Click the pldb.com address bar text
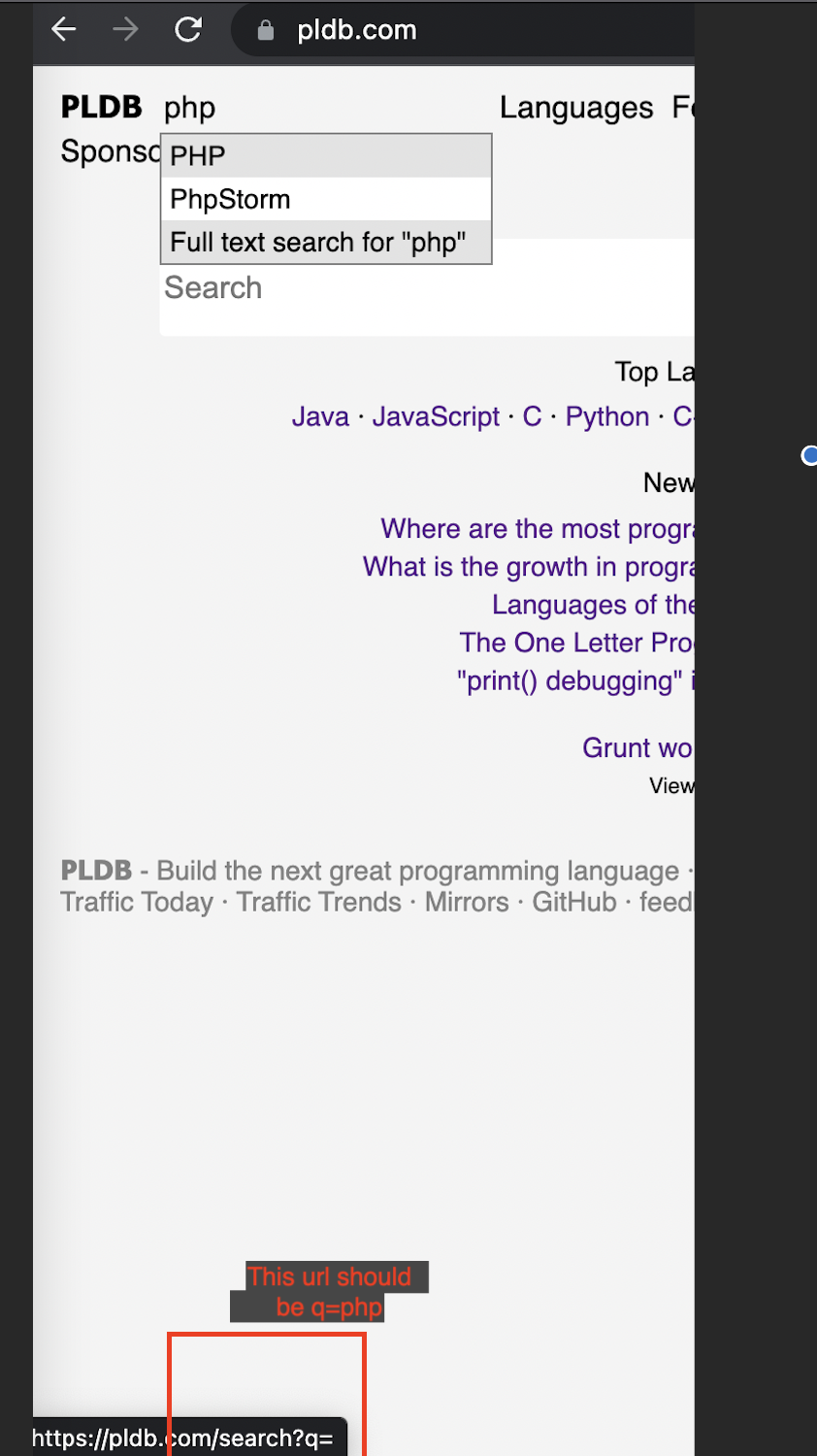The width and height of the screenshot is (817, 1456). coord(356,30)
